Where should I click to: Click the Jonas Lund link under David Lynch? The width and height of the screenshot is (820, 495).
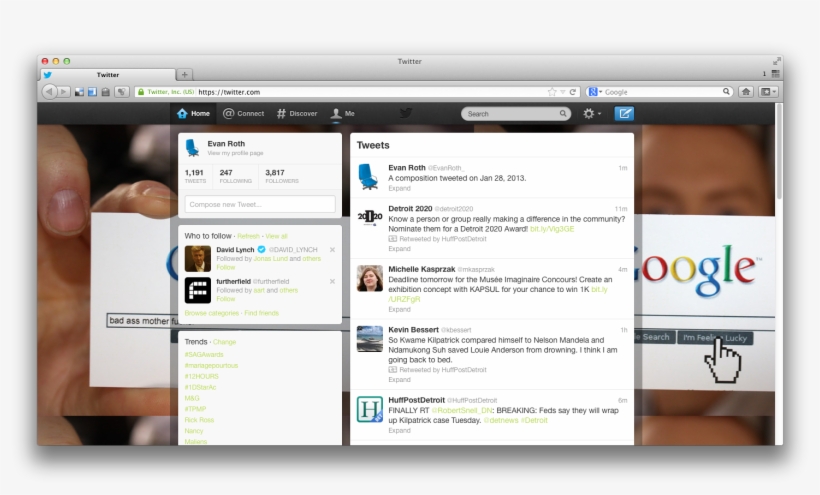pos(270,259)
